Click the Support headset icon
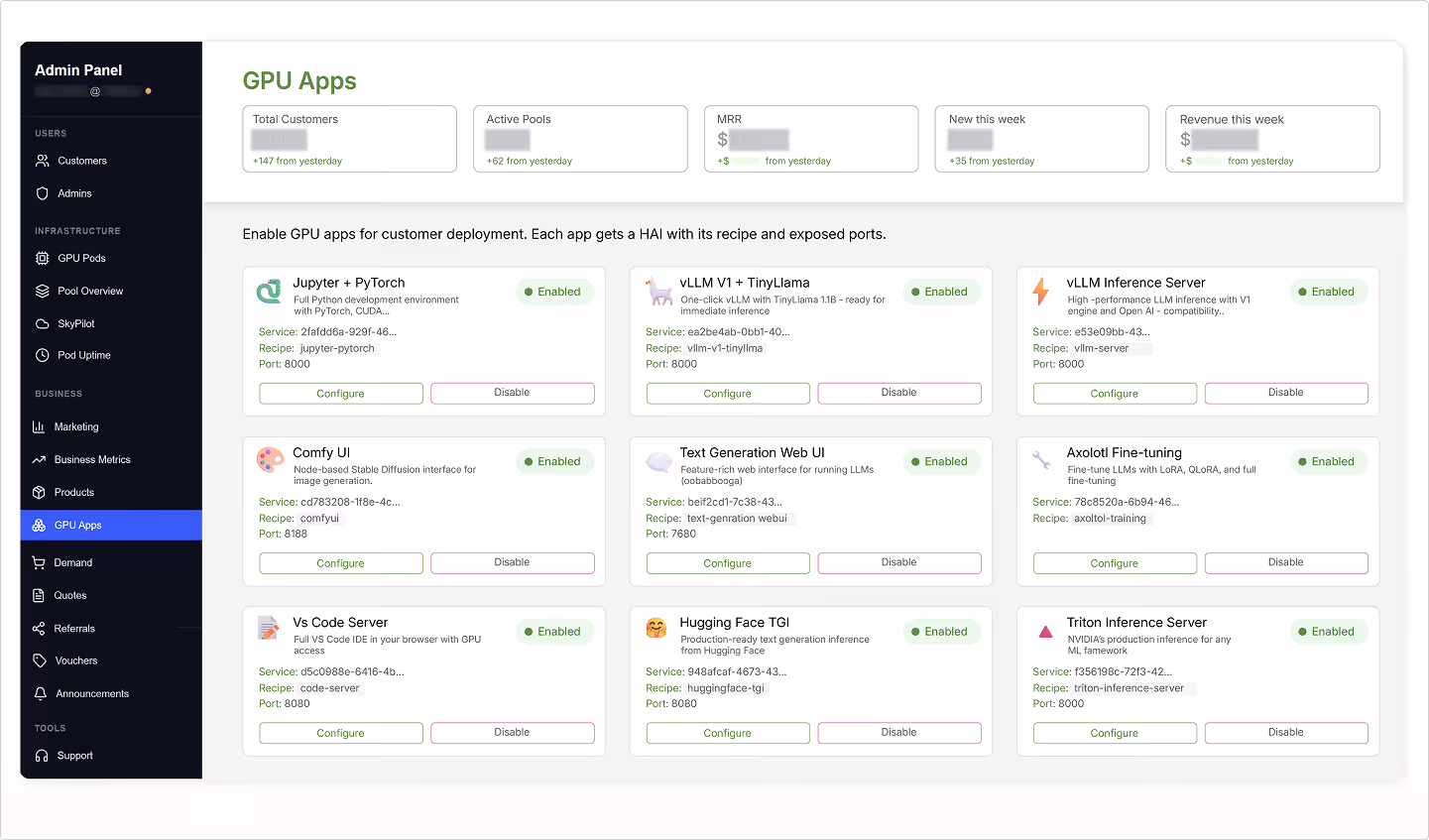The height and width of the screenshot is (840, 1429). (x=42, y=756)
